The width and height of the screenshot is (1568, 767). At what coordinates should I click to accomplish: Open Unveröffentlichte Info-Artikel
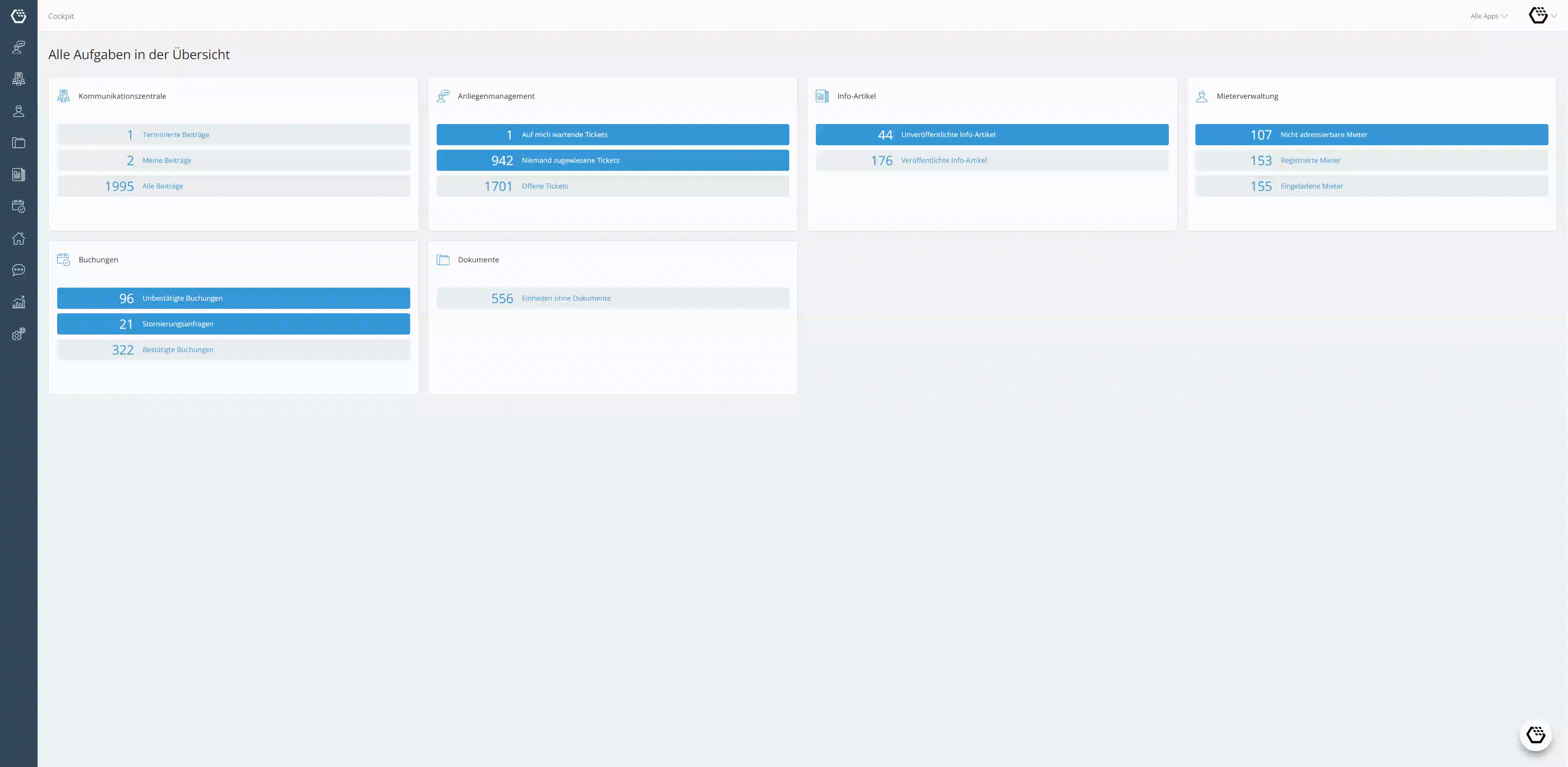pyautogui.click(x=992, y=134)
